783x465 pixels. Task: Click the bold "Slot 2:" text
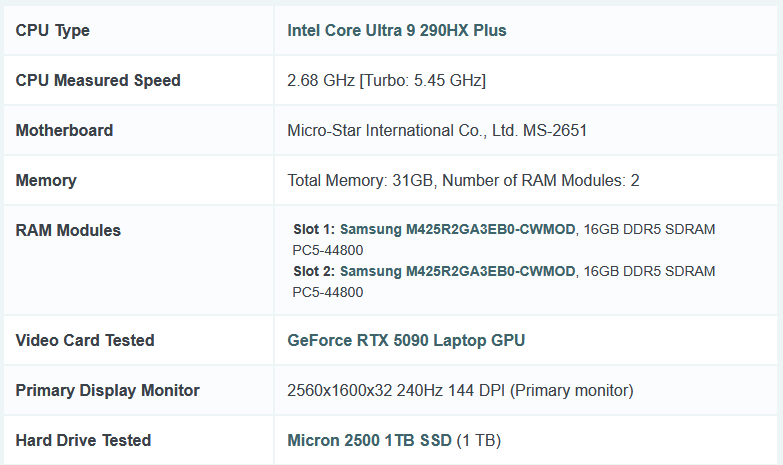point(314,271)
